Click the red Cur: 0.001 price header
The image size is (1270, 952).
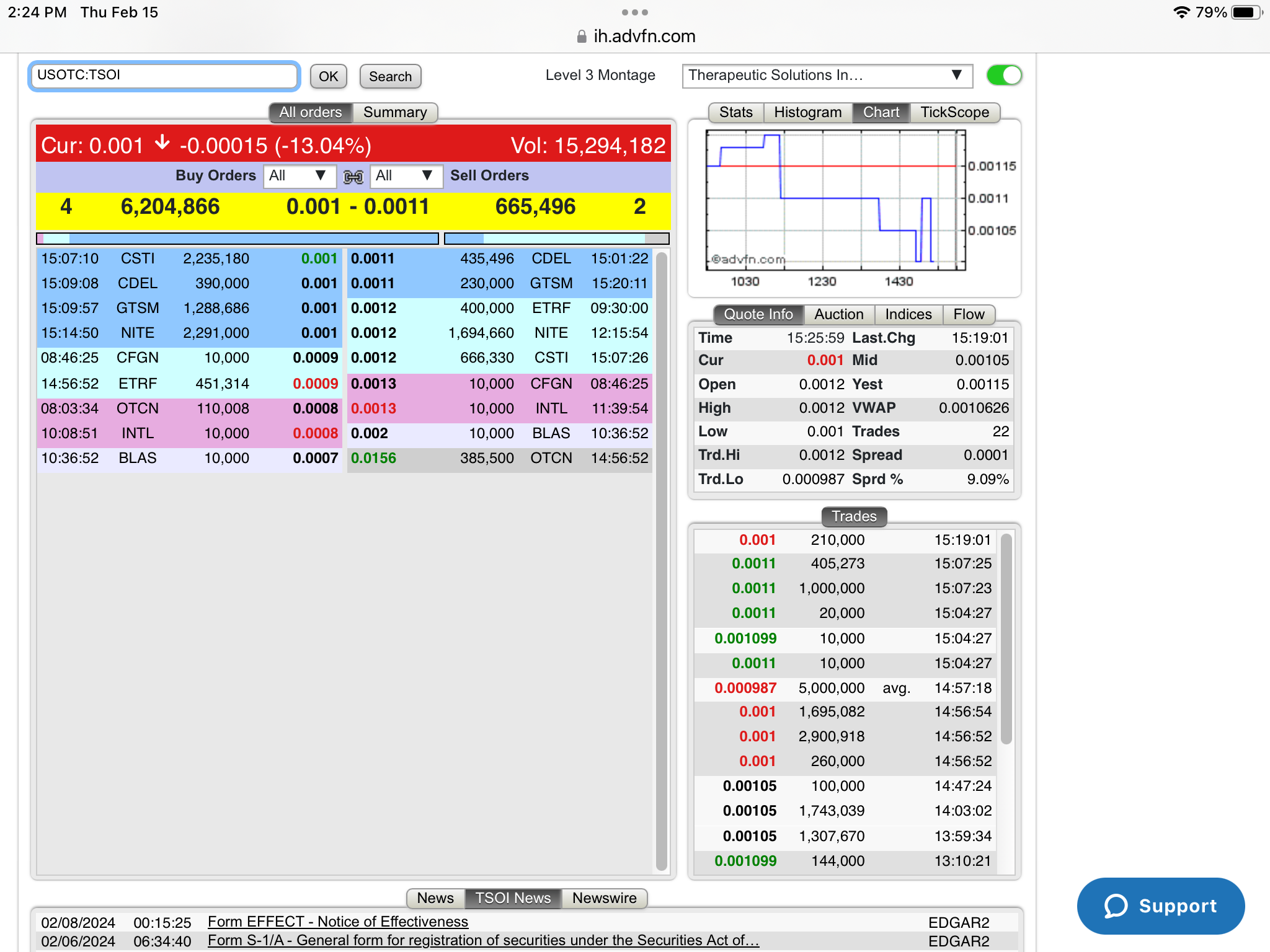206,146
